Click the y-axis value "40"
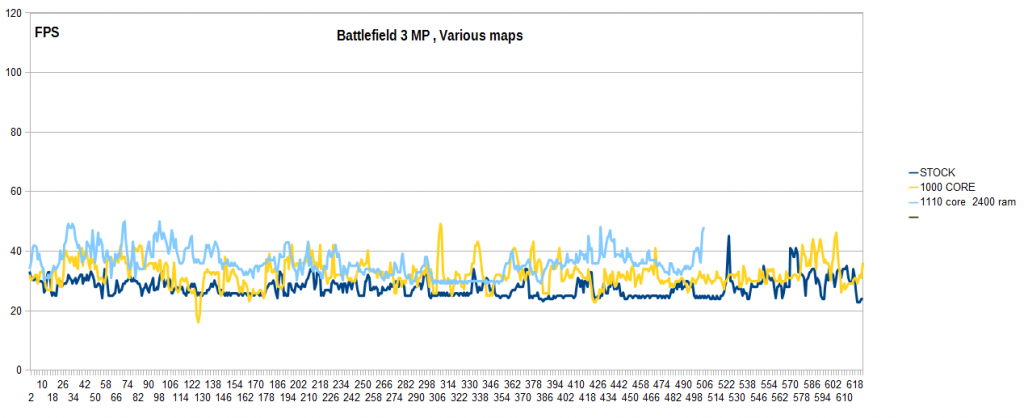Viewport: 1024px width, 418px height. click(x=14, y=251)
